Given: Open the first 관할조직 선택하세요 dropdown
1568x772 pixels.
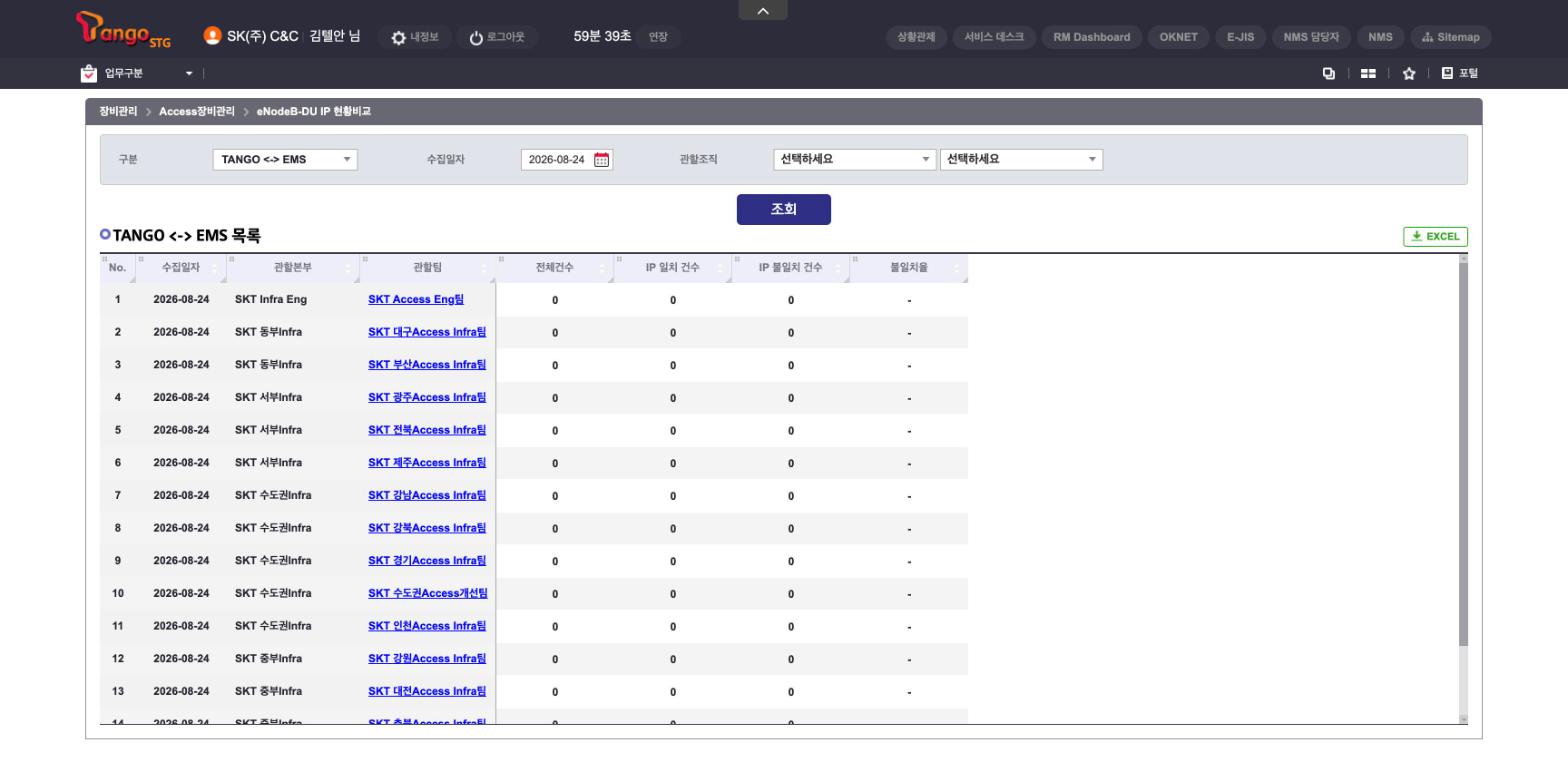Looking at the screenshot, I should tap(854, 159).
